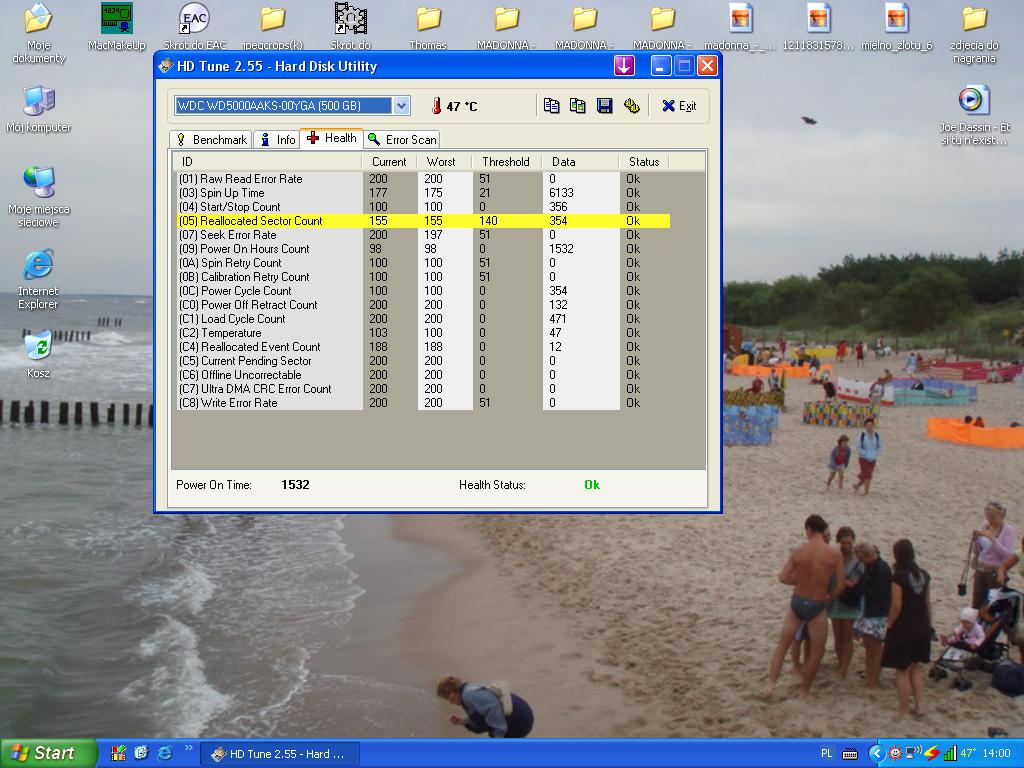Select the (C2) Temperature row
The height and width of the screenshot is (768, 1024).
tap(422, 332)
